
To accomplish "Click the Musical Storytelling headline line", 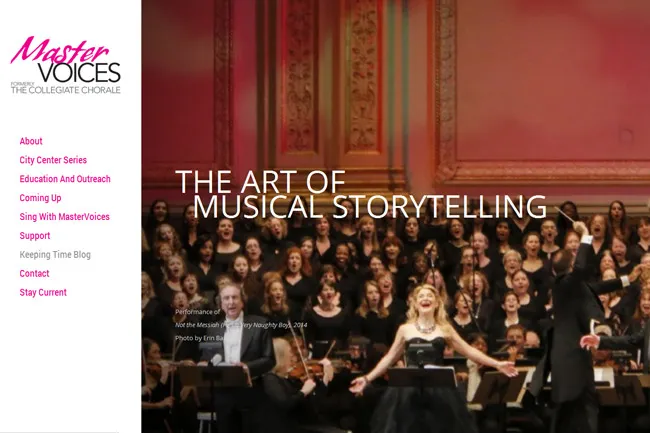I will tap(370, 206).
